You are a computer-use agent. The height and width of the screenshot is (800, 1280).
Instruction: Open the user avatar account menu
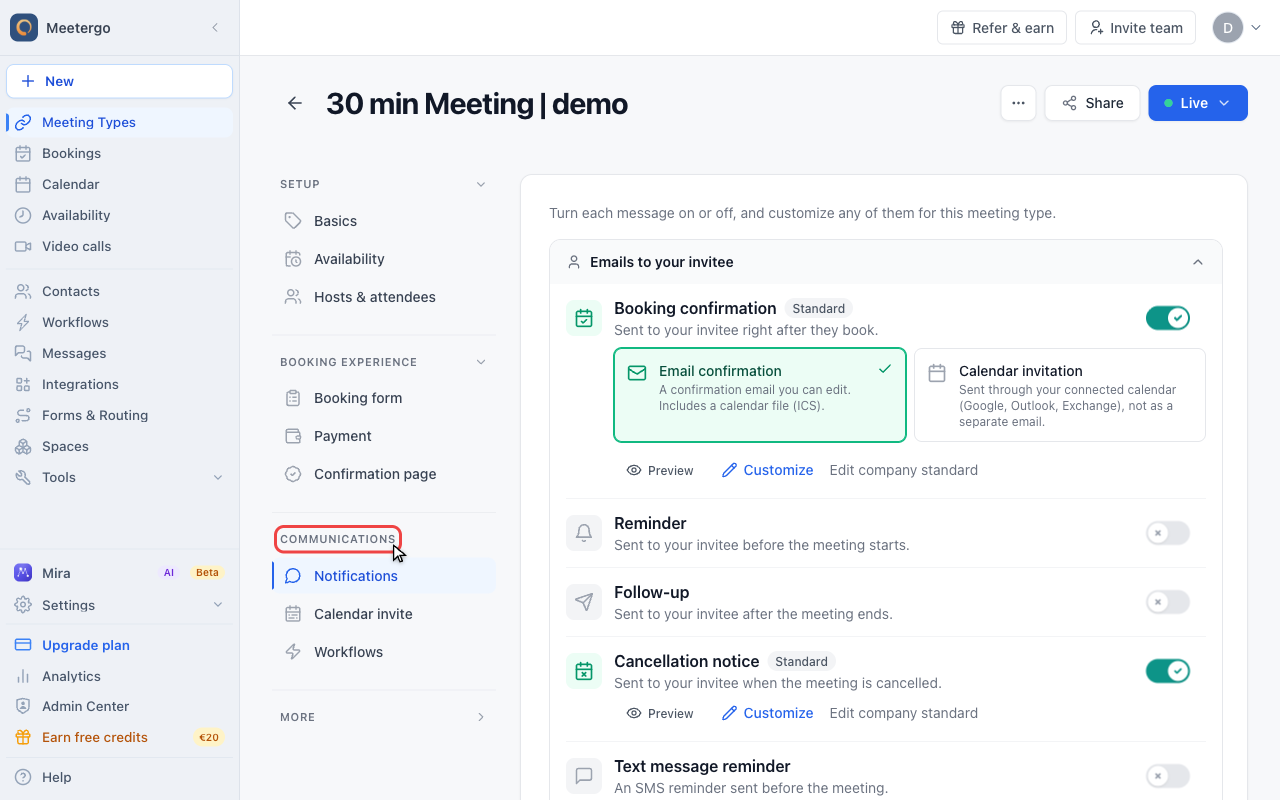pos(1237,28)
